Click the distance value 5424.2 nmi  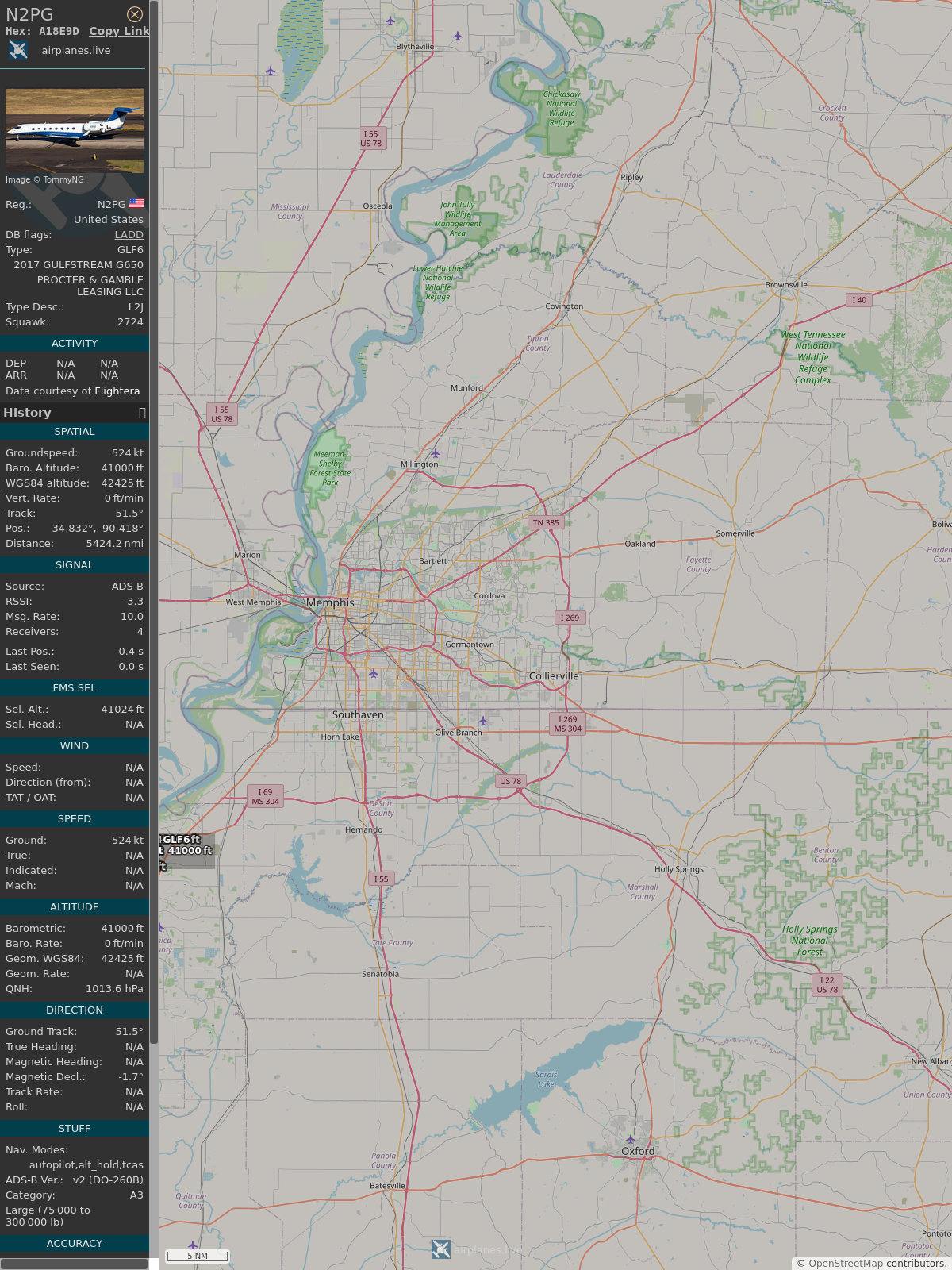click(x=115, y=544)
